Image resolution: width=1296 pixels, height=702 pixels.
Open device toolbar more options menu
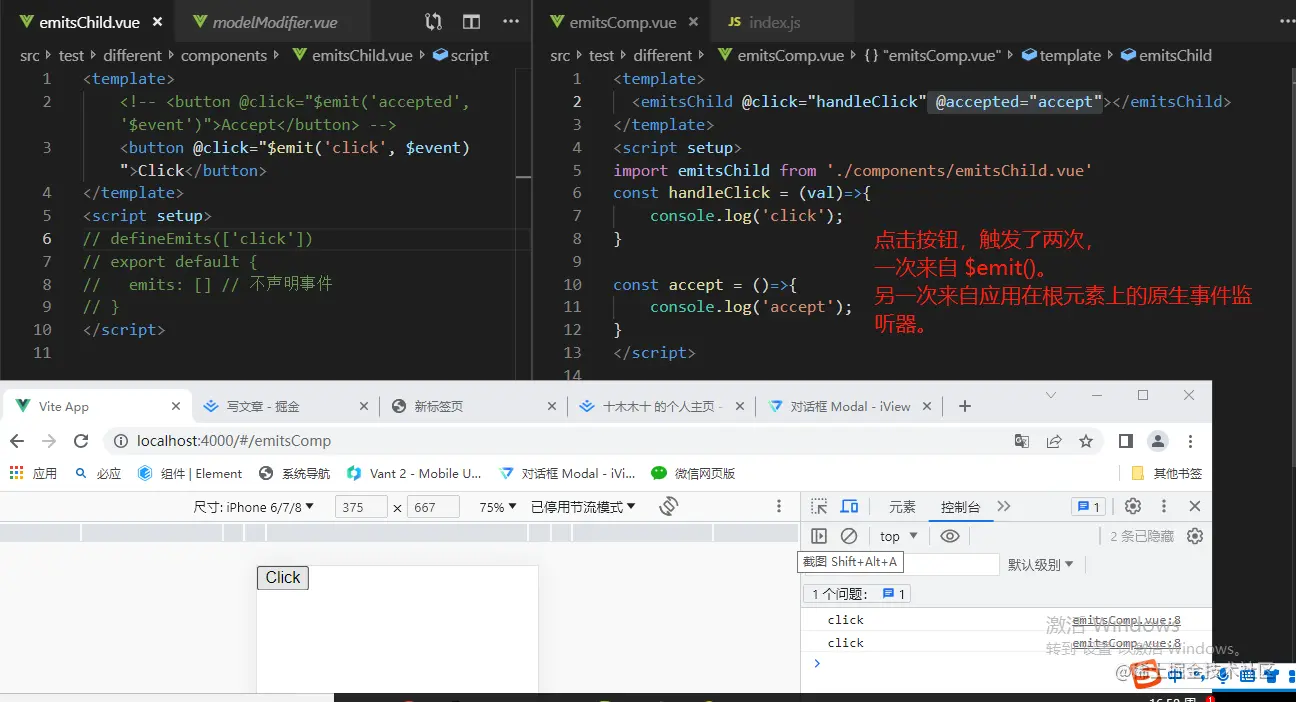pos(779,507)
